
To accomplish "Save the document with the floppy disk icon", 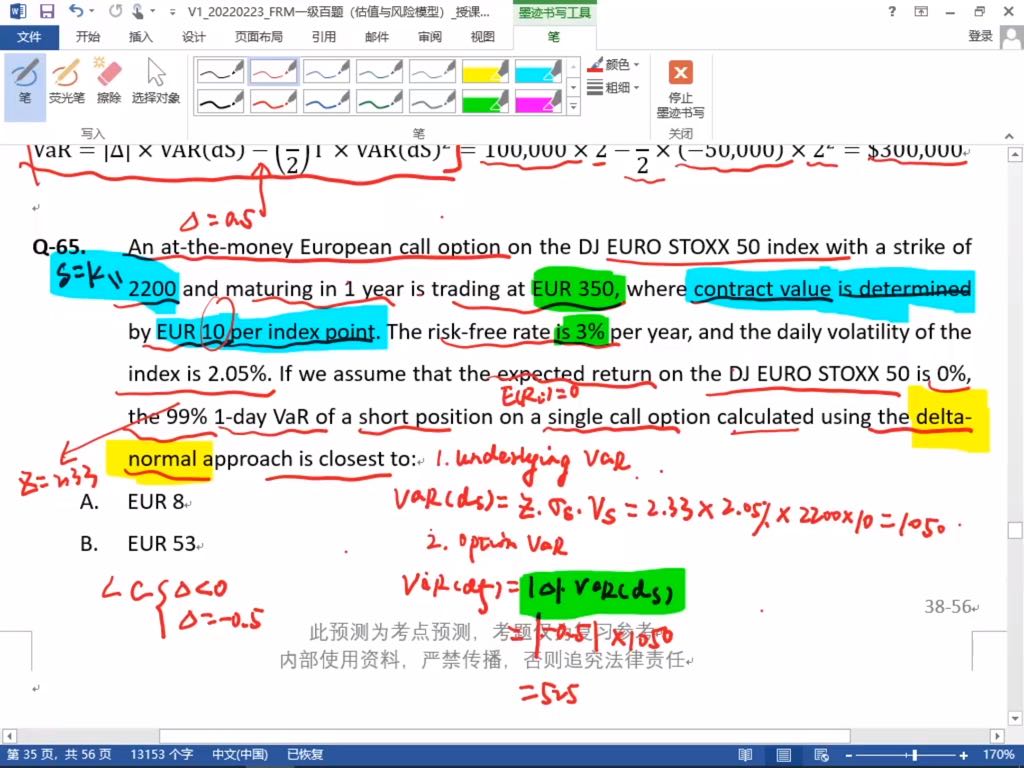I will (47, 12).
